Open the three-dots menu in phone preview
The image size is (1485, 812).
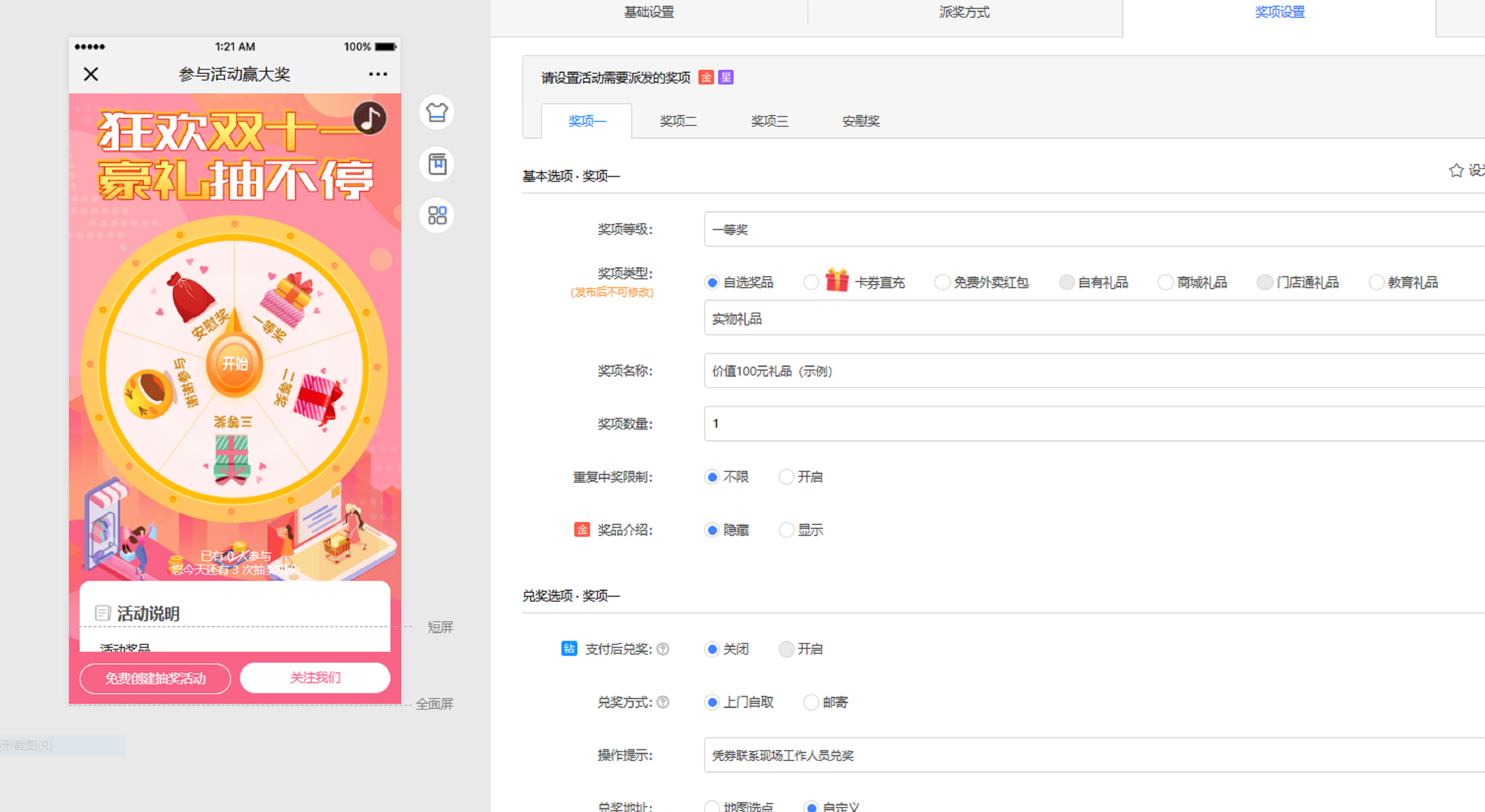(x=378, y=74)
